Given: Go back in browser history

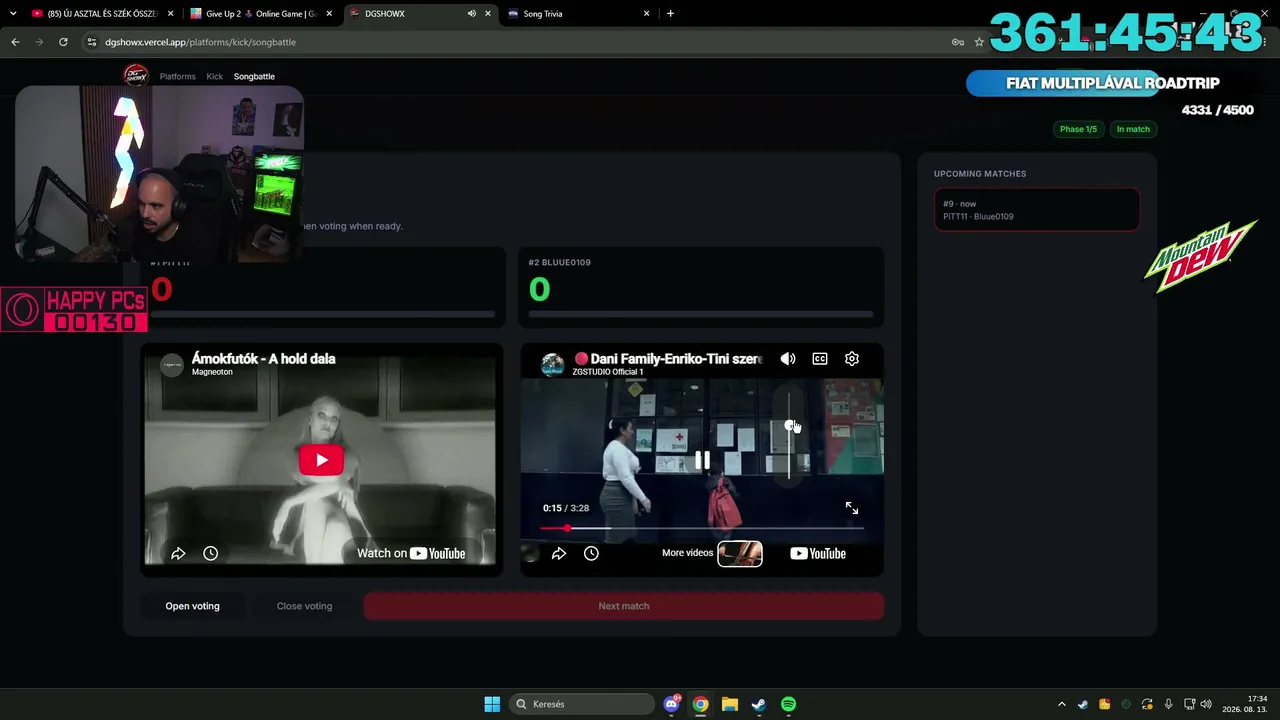Looking at the screenshot, I should [x=15, y=42].
